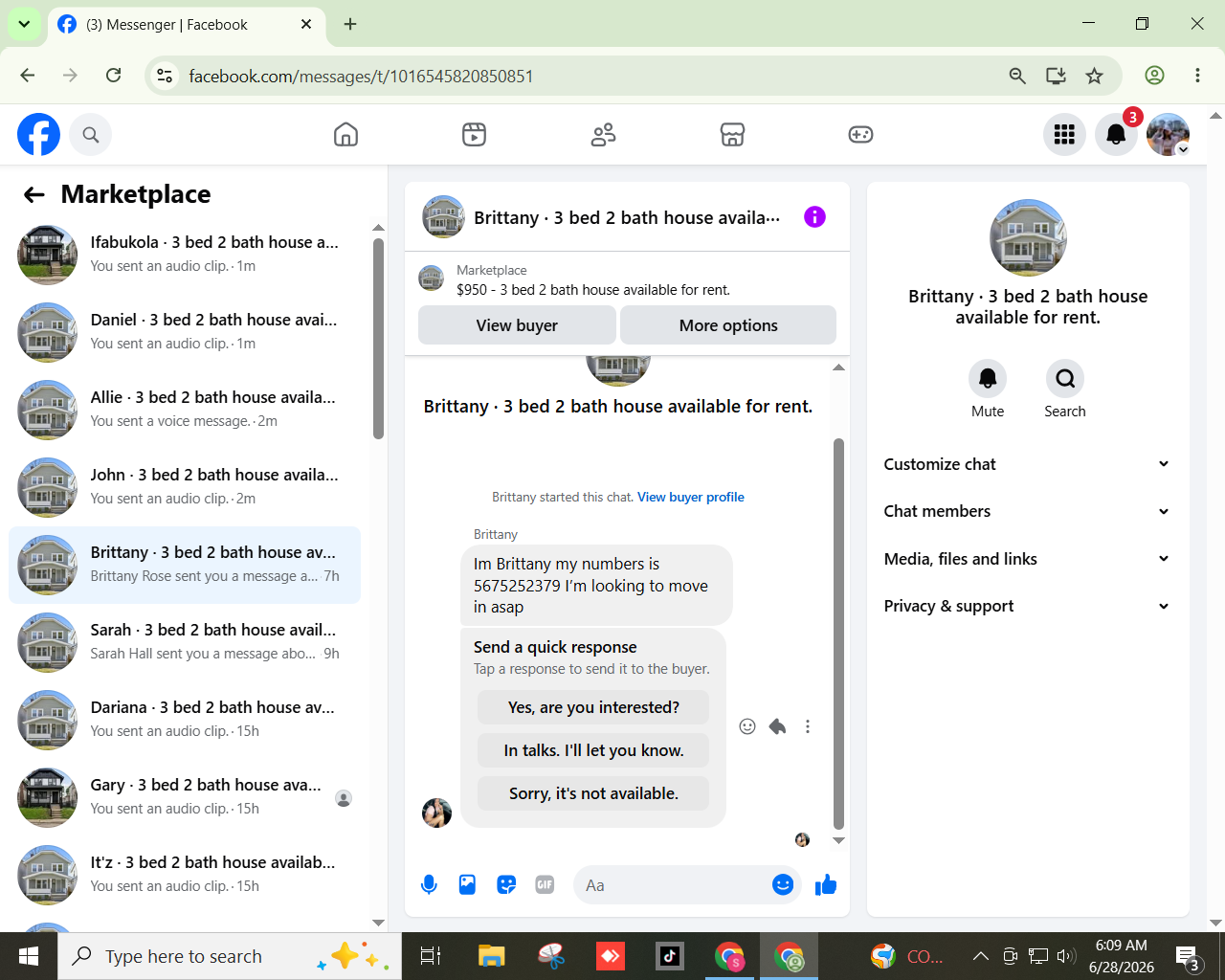Open the Video tab icon
This screenshot has width=1225, height=980.
(474, 135)
